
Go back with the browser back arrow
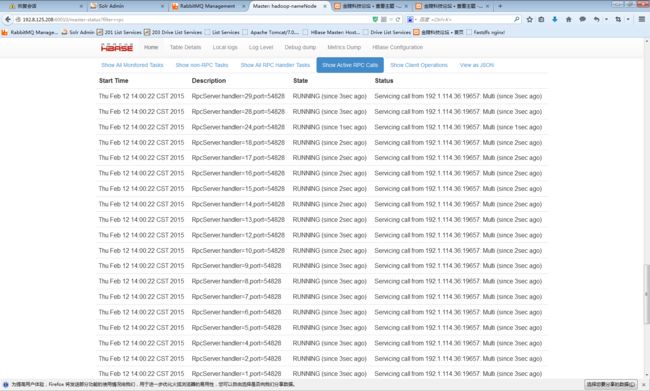click(x=7, y=19)
